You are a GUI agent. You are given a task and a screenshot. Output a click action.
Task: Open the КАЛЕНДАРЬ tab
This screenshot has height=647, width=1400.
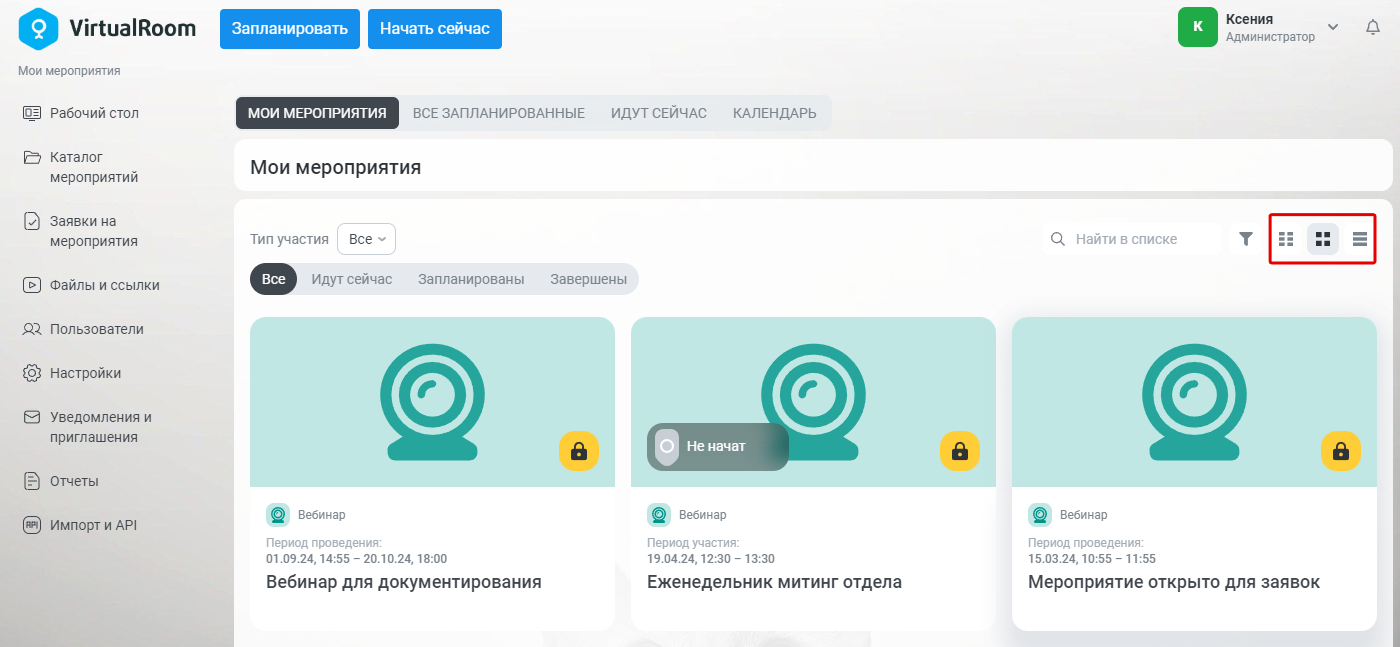coord(775,113)
